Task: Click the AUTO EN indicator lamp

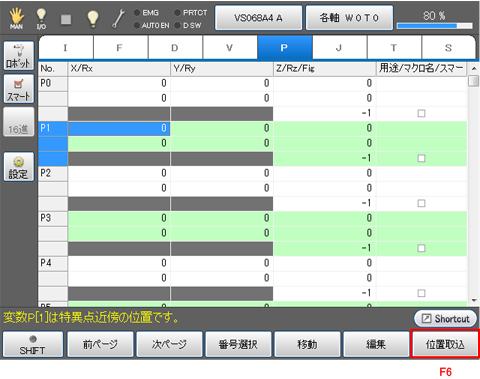Action: click(137, 25)
